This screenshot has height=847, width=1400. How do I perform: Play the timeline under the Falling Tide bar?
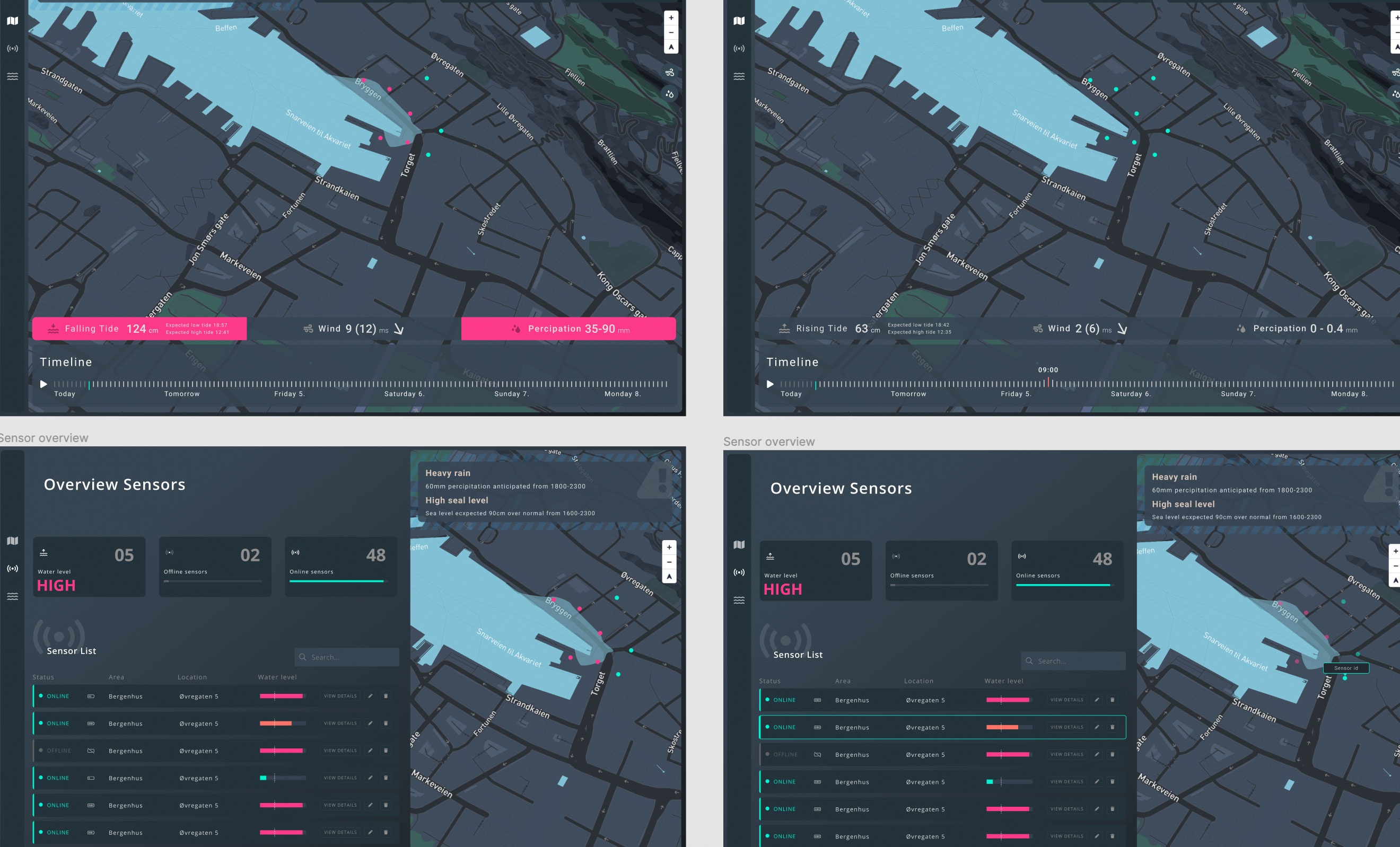tap(43, 384)
